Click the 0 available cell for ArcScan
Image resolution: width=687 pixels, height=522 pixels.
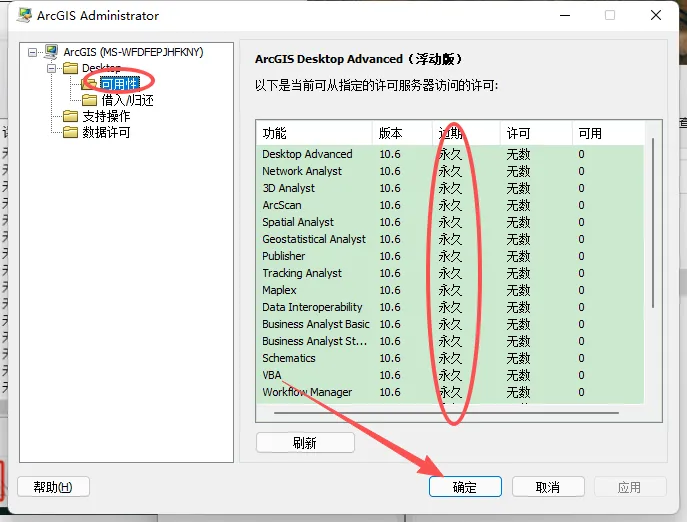point(581,205)
